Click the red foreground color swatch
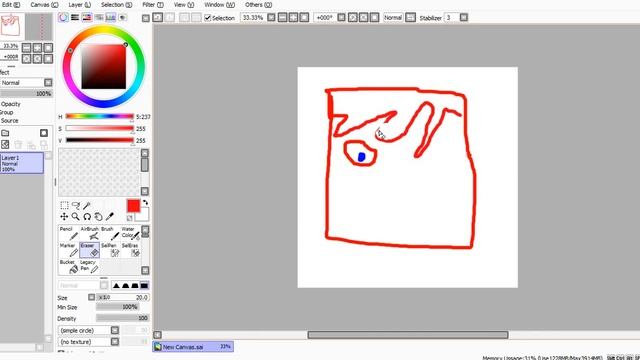 (133, 206)
